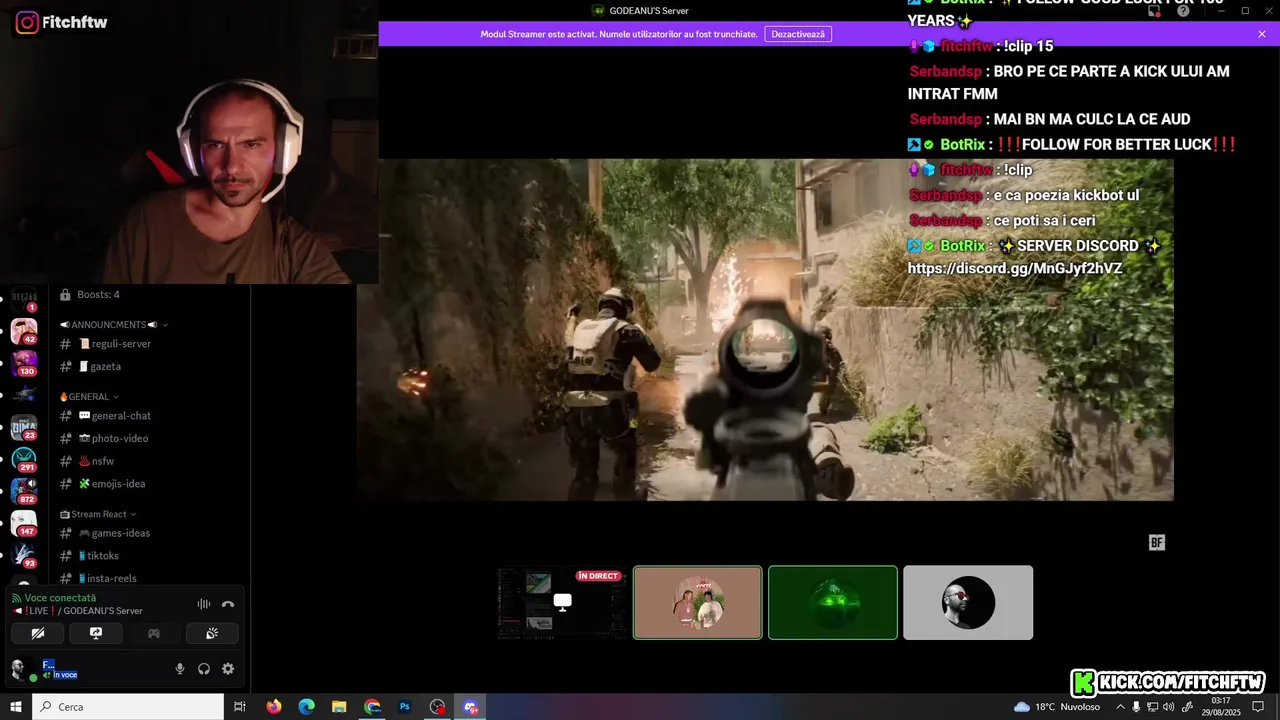Open the Windows Start menu

coord(16,707)
